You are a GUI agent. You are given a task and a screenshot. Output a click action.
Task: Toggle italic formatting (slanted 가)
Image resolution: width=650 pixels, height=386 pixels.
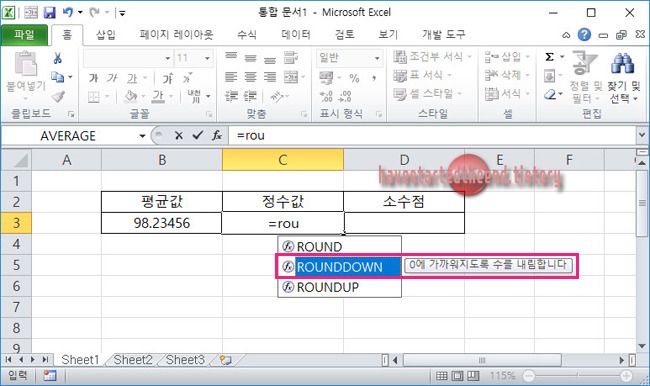click(x=112, y=78)
